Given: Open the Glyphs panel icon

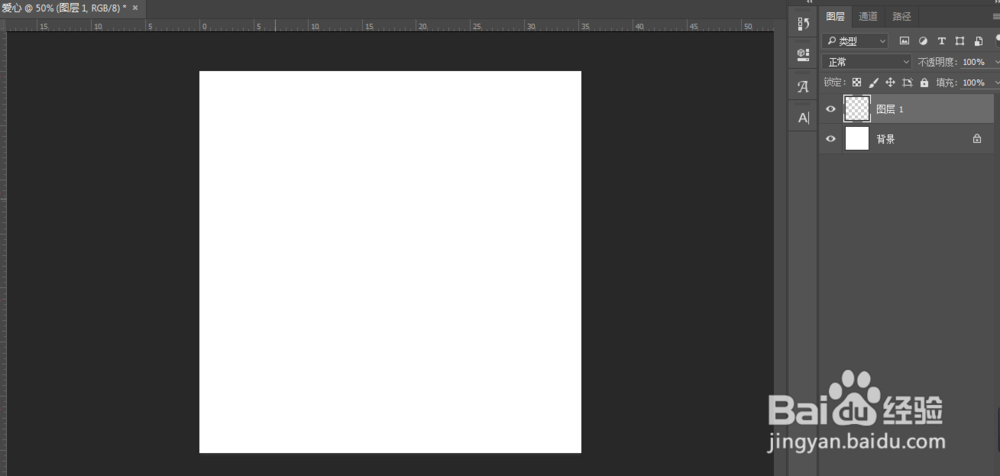Looking at the screenshot, I should [803, 87].
